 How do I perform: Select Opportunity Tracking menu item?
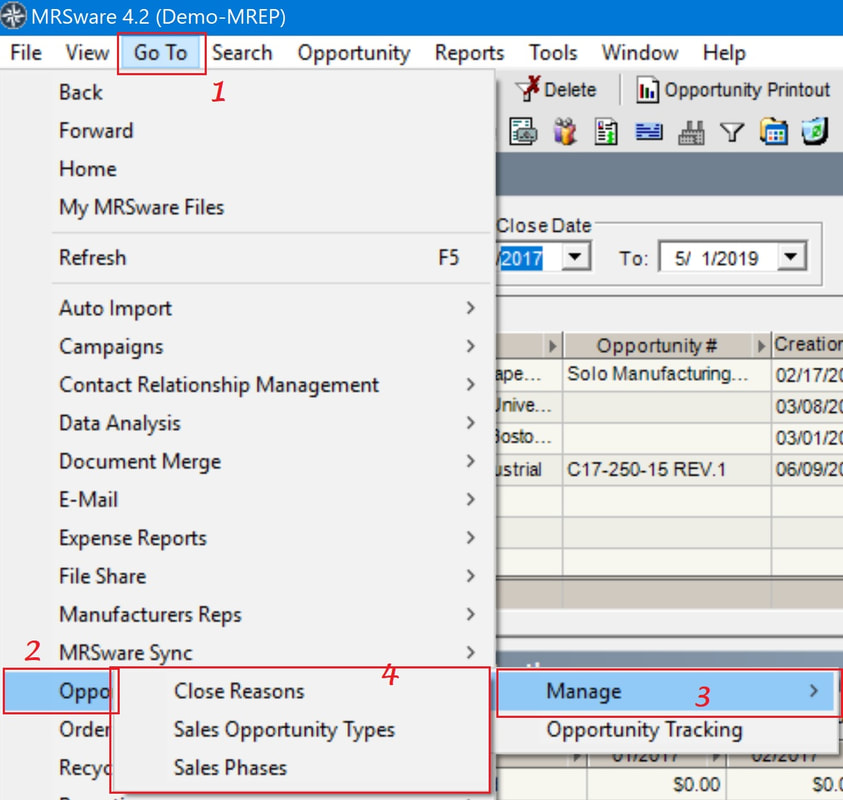click(667, 730)
